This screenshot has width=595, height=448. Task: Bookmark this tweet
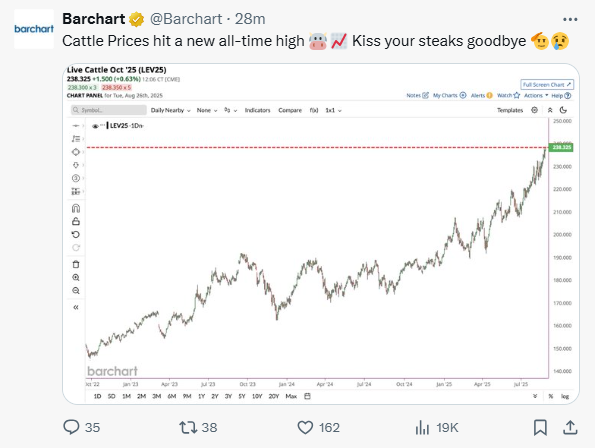[540, 428]
